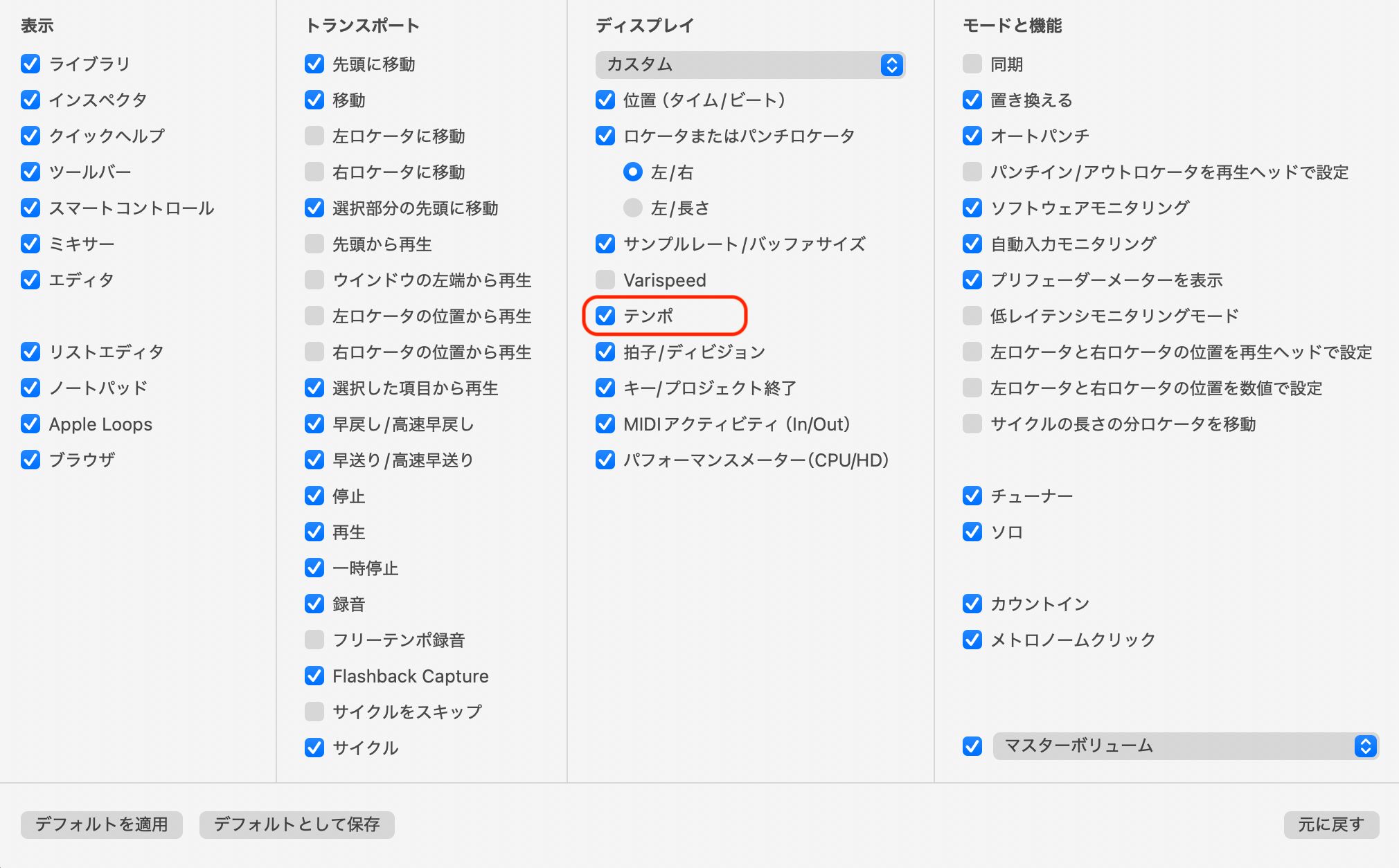Toggle checkbox beside マスターボリューム dropdown

[x=972, y=745]
